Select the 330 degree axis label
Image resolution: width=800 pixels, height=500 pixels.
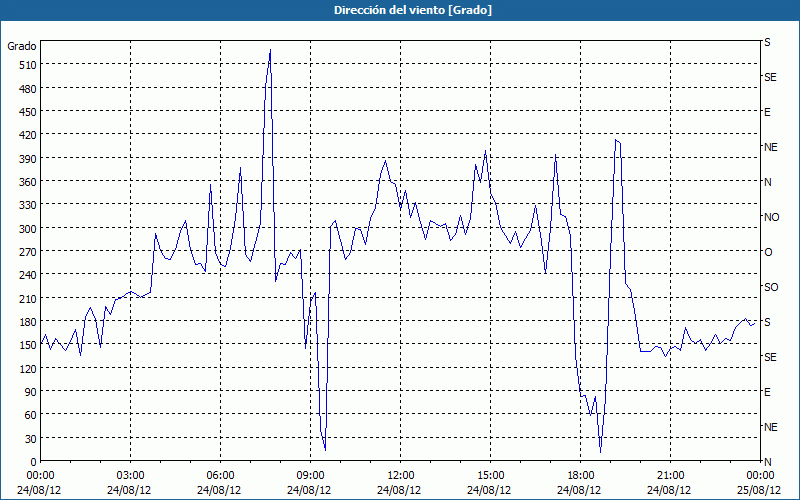point(28,205)
